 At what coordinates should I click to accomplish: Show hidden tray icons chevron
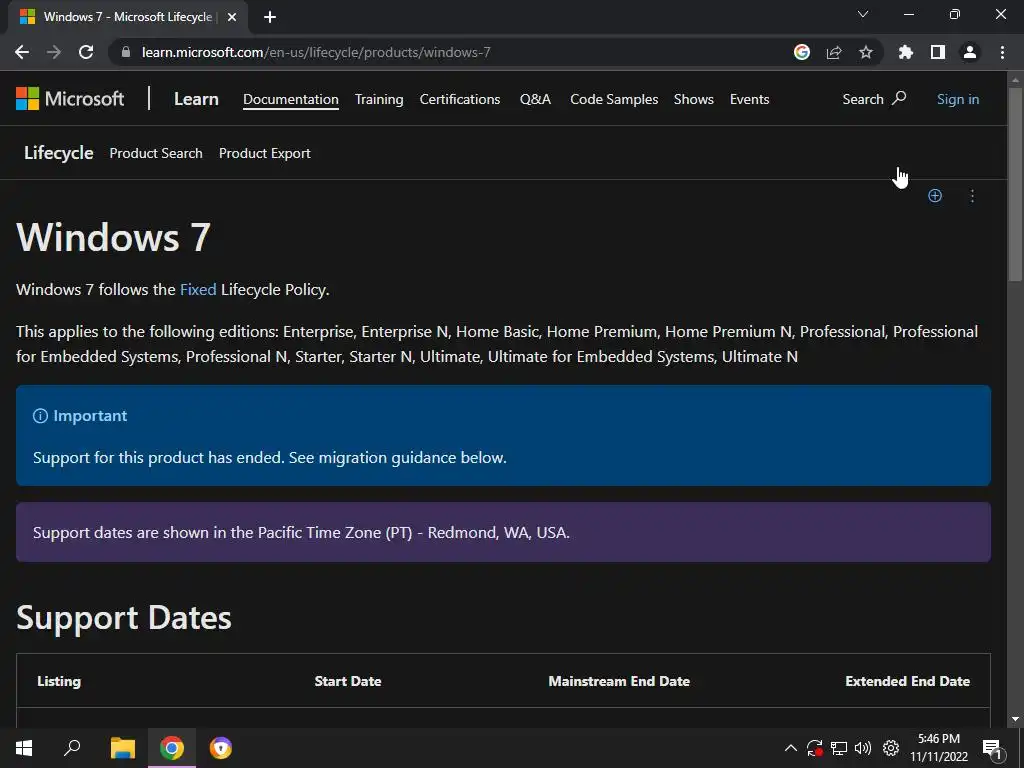click(790, 748)
